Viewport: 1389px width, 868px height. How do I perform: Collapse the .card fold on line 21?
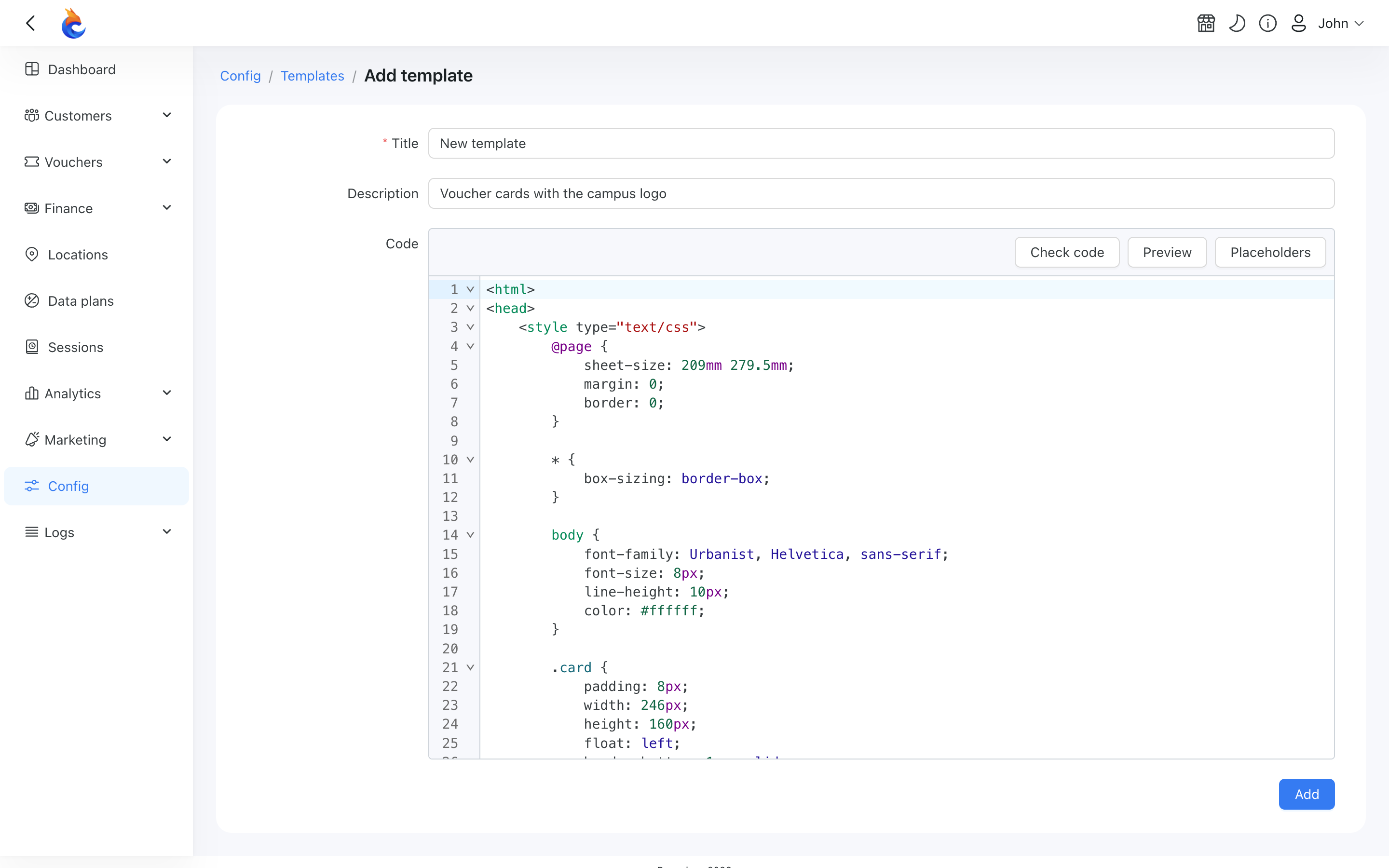[470, 668]
